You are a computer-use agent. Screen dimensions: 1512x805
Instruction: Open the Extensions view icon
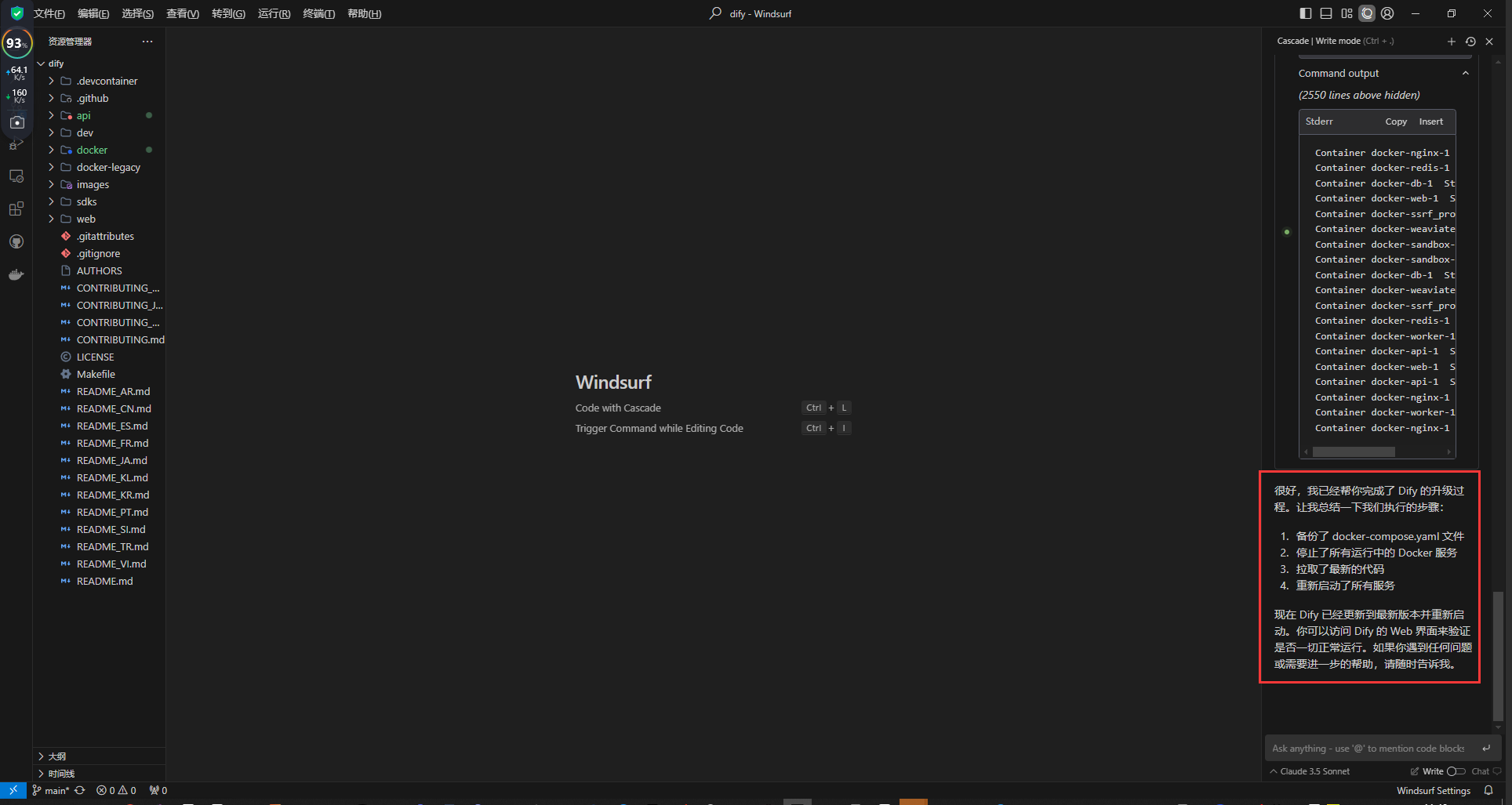(x=16, y=209)
